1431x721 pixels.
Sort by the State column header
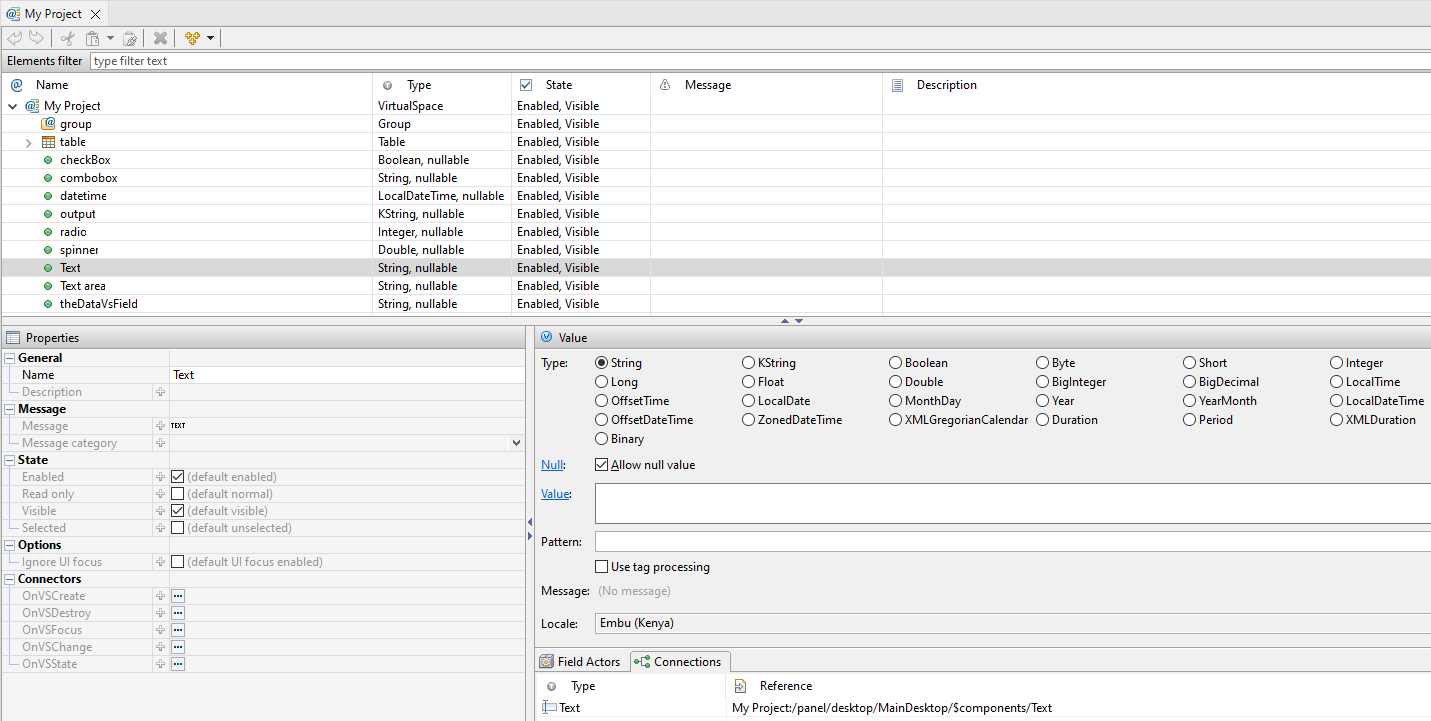[581, 85]
